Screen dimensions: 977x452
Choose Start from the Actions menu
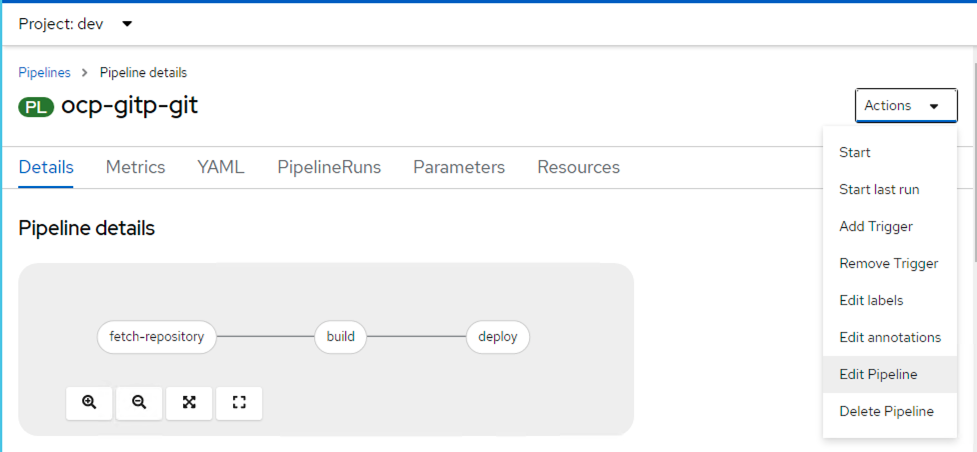[855, 153]
